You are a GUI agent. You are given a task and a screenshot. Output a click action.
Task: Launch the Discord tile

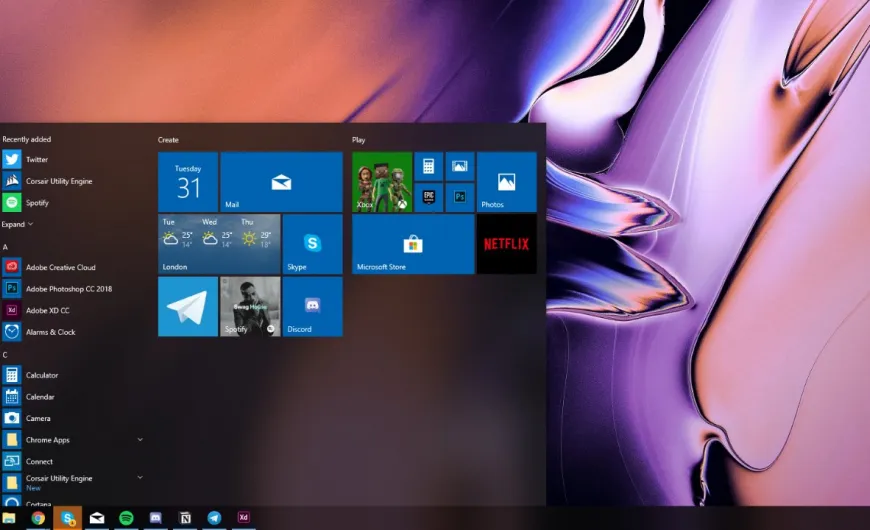pyautogui.click(x=312, y=307)
